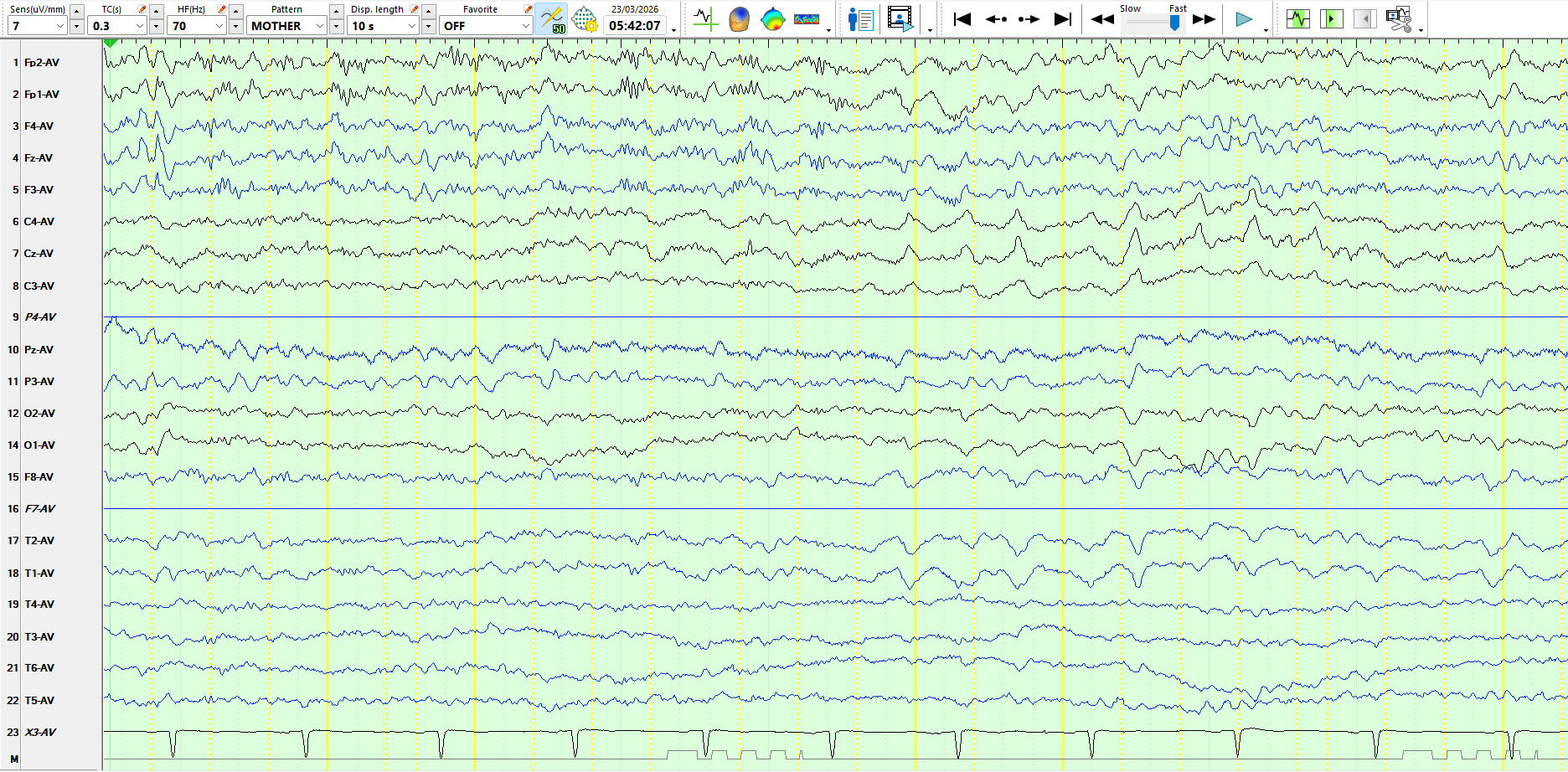Open the video playback window icon
Image resolution: width=1568 pixels, height=772 pixels.
(x=900, y=19)
